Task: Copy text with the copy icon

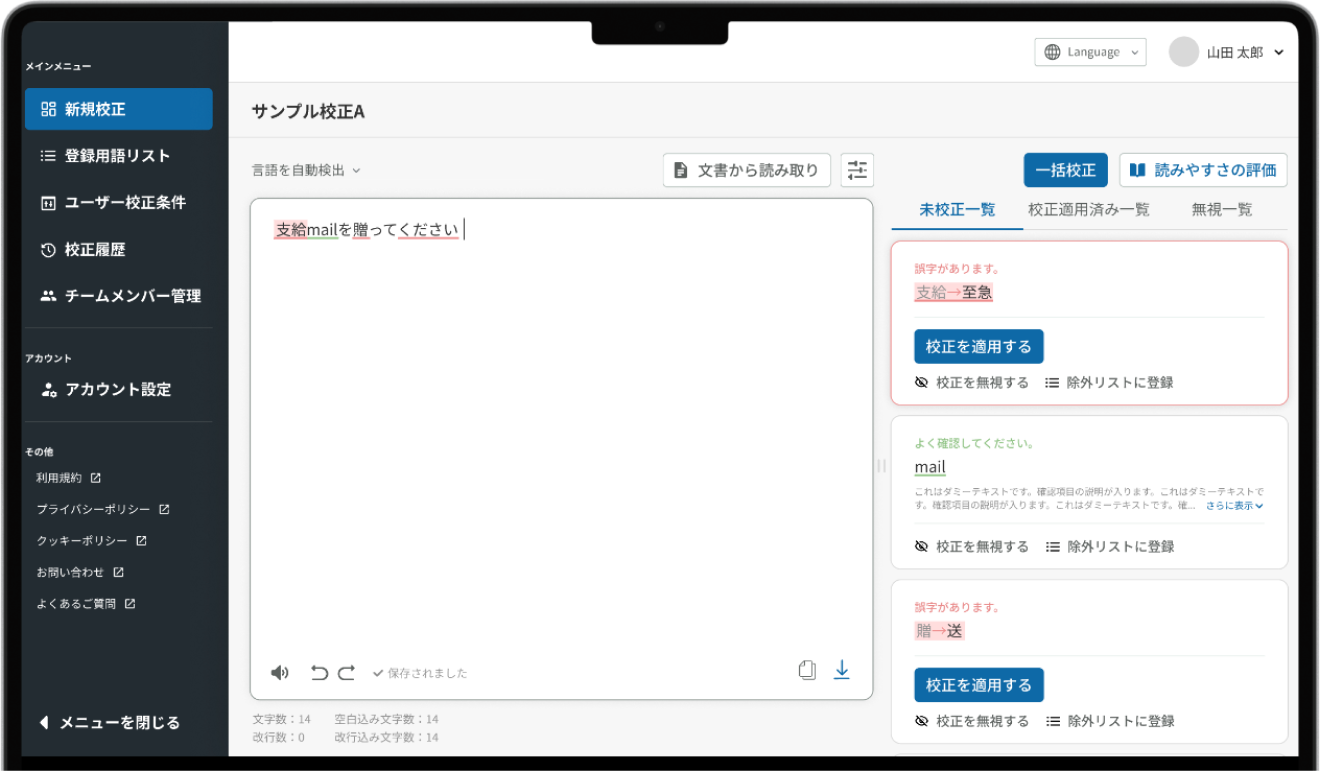Action: tap(807, 670)
